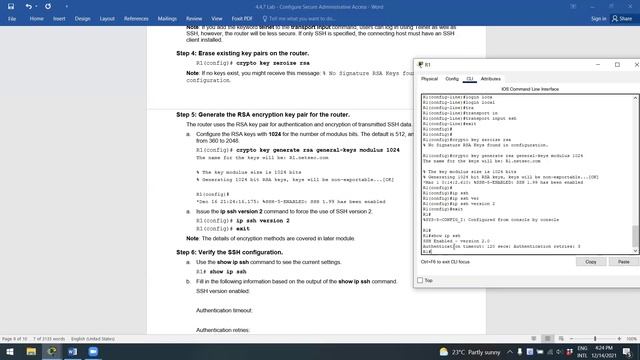Click the R1 terminal scrollbar up arrow
Viewport: 640px width, 360px height.
(636, 98)
